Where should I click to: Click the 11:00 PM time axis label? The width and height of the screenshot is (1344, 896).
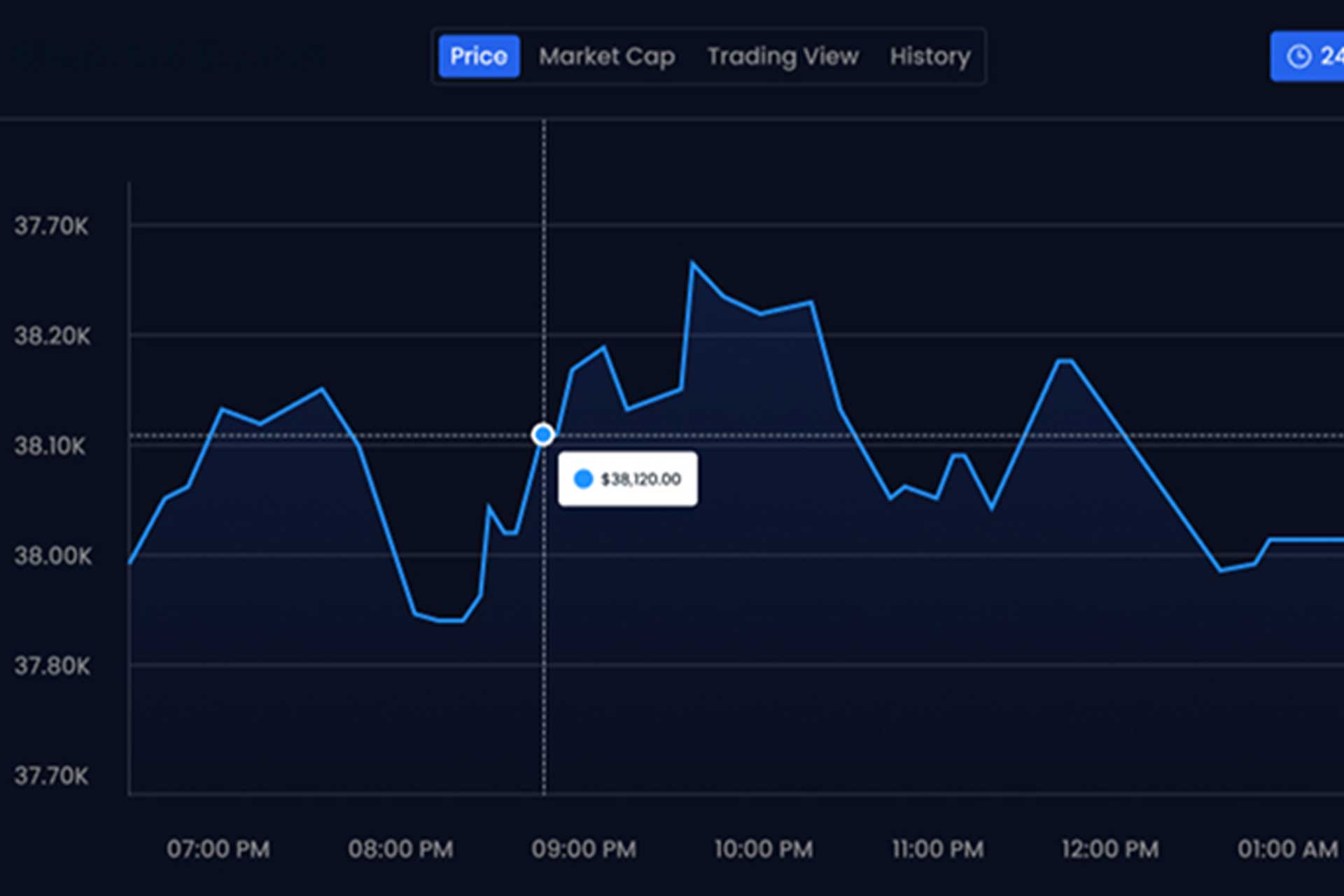click(x=937, y=849)
